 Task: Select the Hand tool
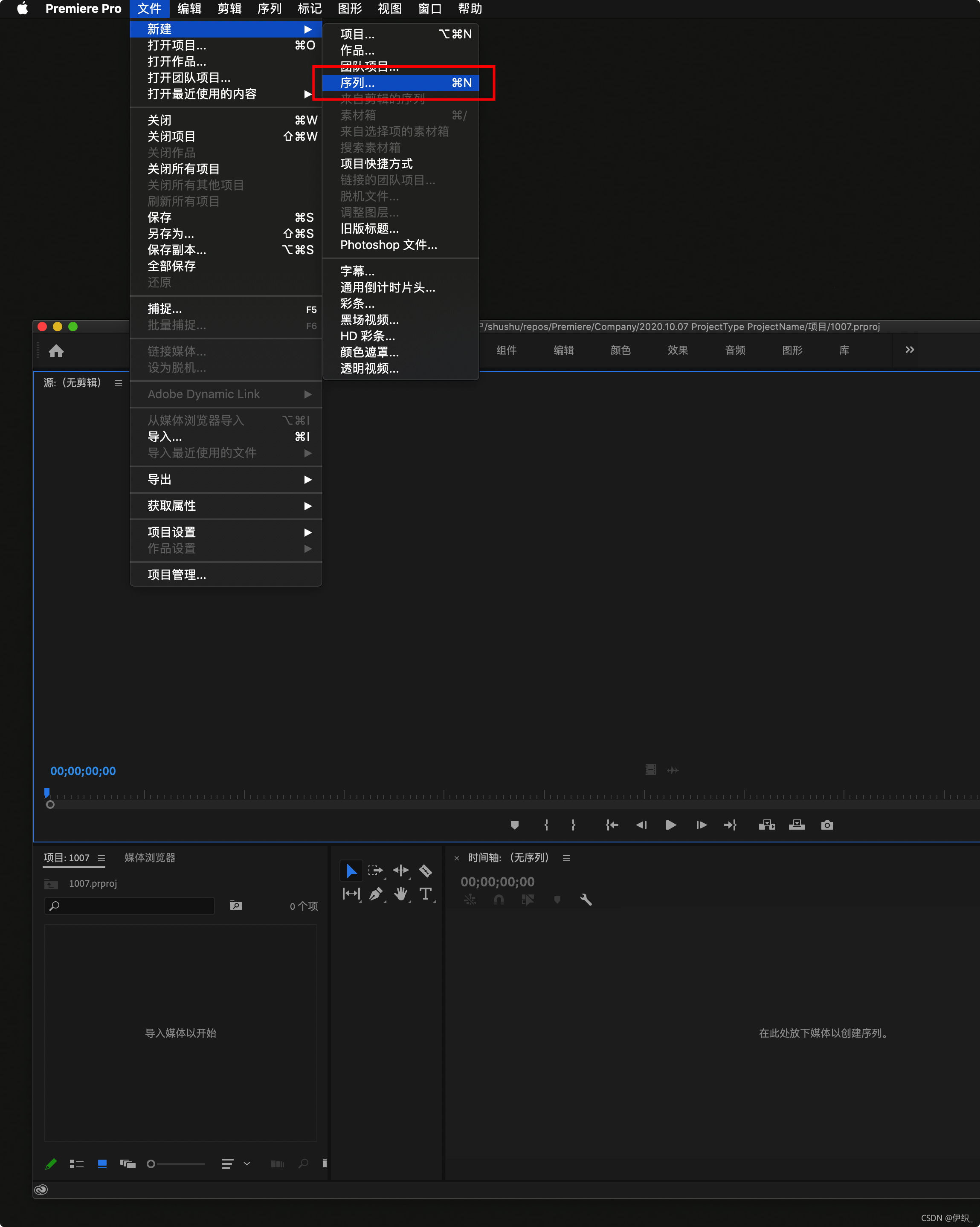pyautogui.click(x=400, y=894)
